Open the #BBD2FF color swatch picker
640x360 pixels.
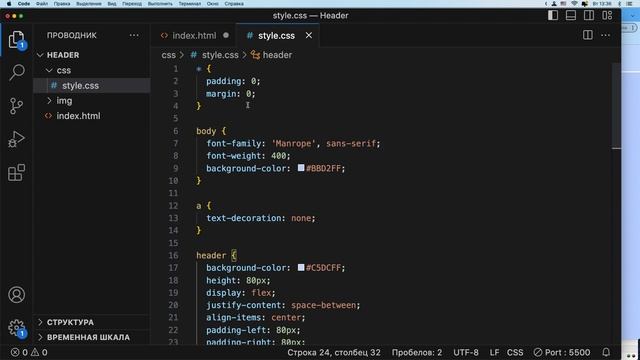[301, 168]
